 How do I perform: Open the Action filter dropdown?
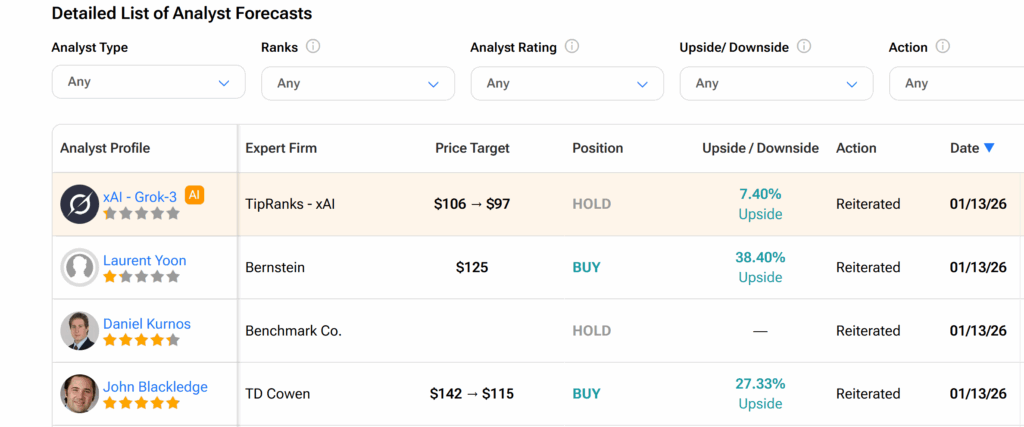pos(955,84)
